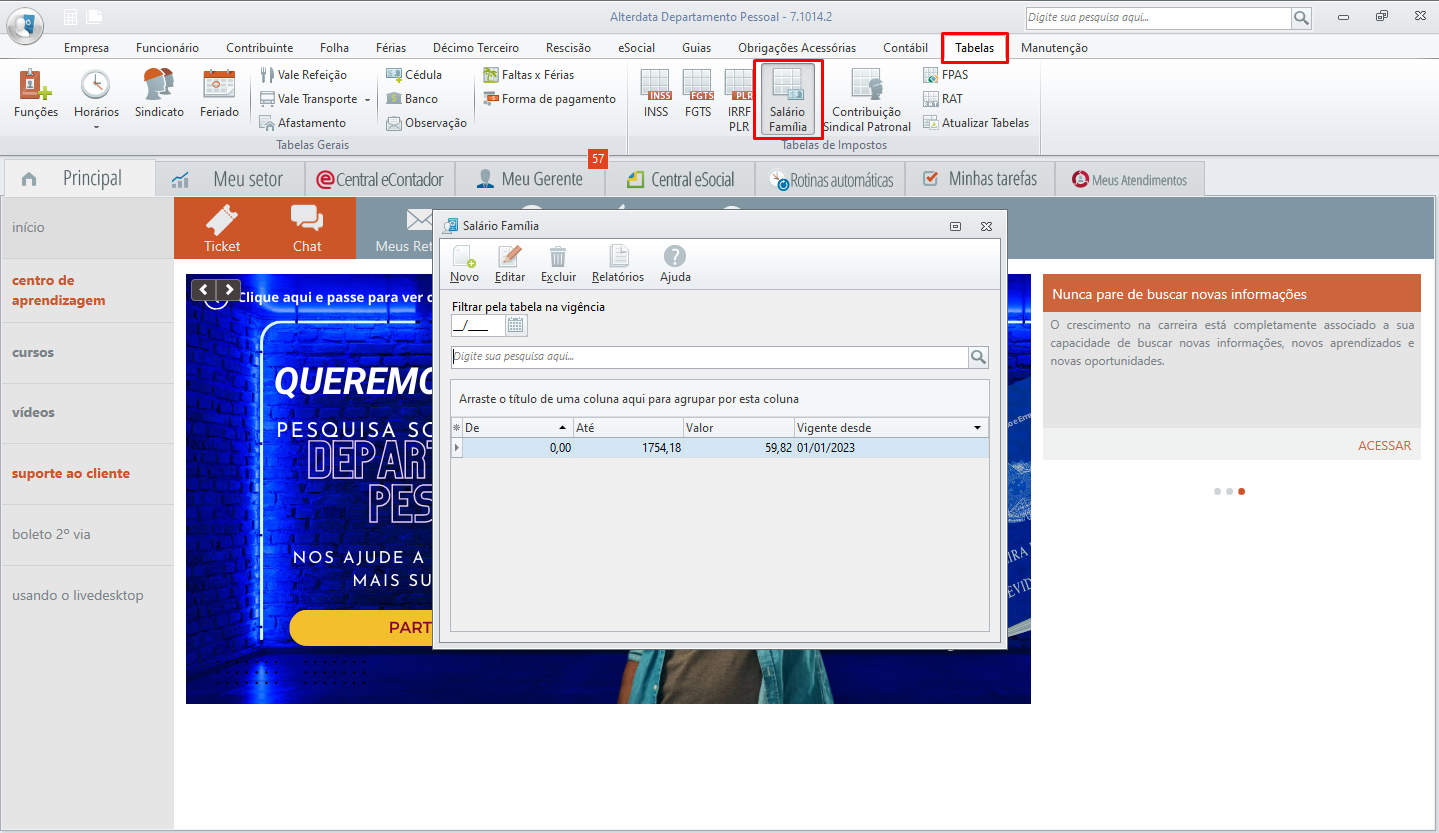Open Contribuição Sindical Patronal table
This screenshot has width=1439, height=833.
(x=867, y=100)
